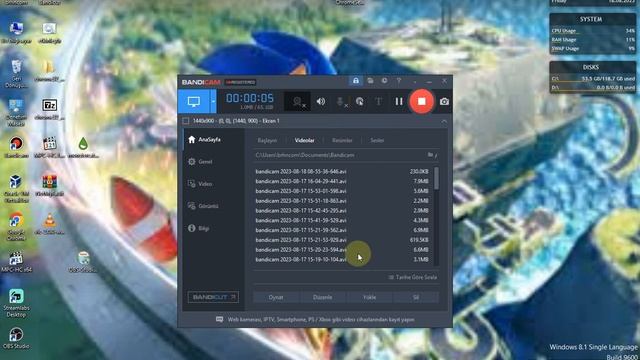The image size is (640, 360).
Task: Click the Oynat play button
Action: [x=276, y=297]
